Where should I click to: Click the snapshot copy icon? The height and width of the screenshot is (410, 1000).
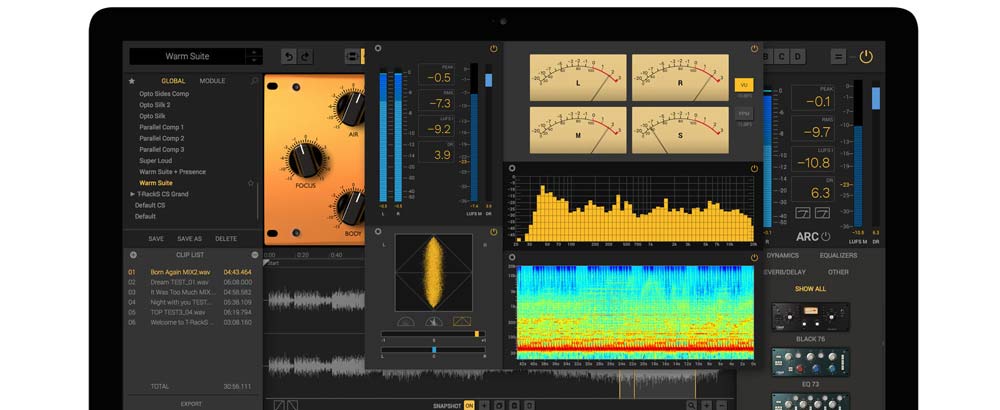[x=499, y=406]
